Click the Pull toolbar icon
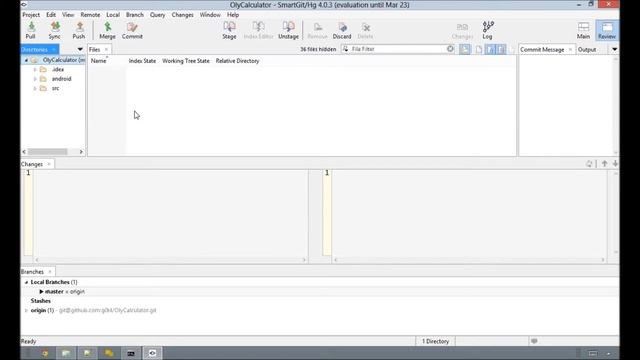This screenshot has height=360, width=640. [x=31, y=30]
